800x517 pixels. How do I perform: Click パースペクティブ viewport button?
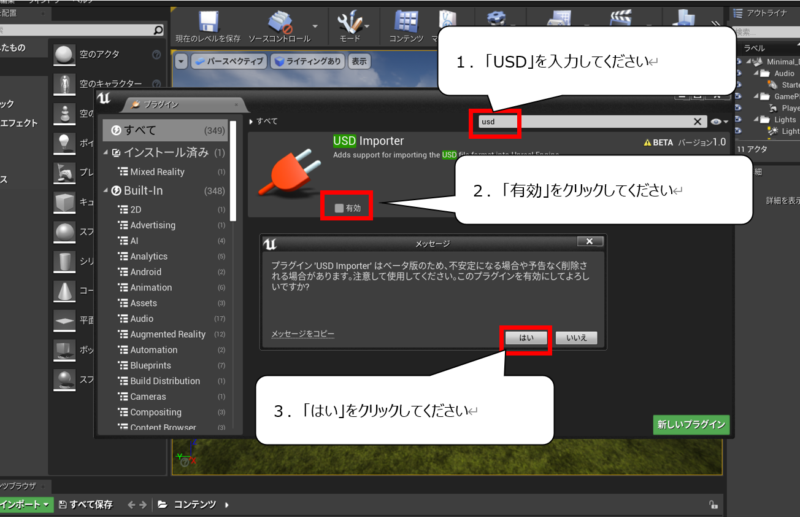point(229,62)
